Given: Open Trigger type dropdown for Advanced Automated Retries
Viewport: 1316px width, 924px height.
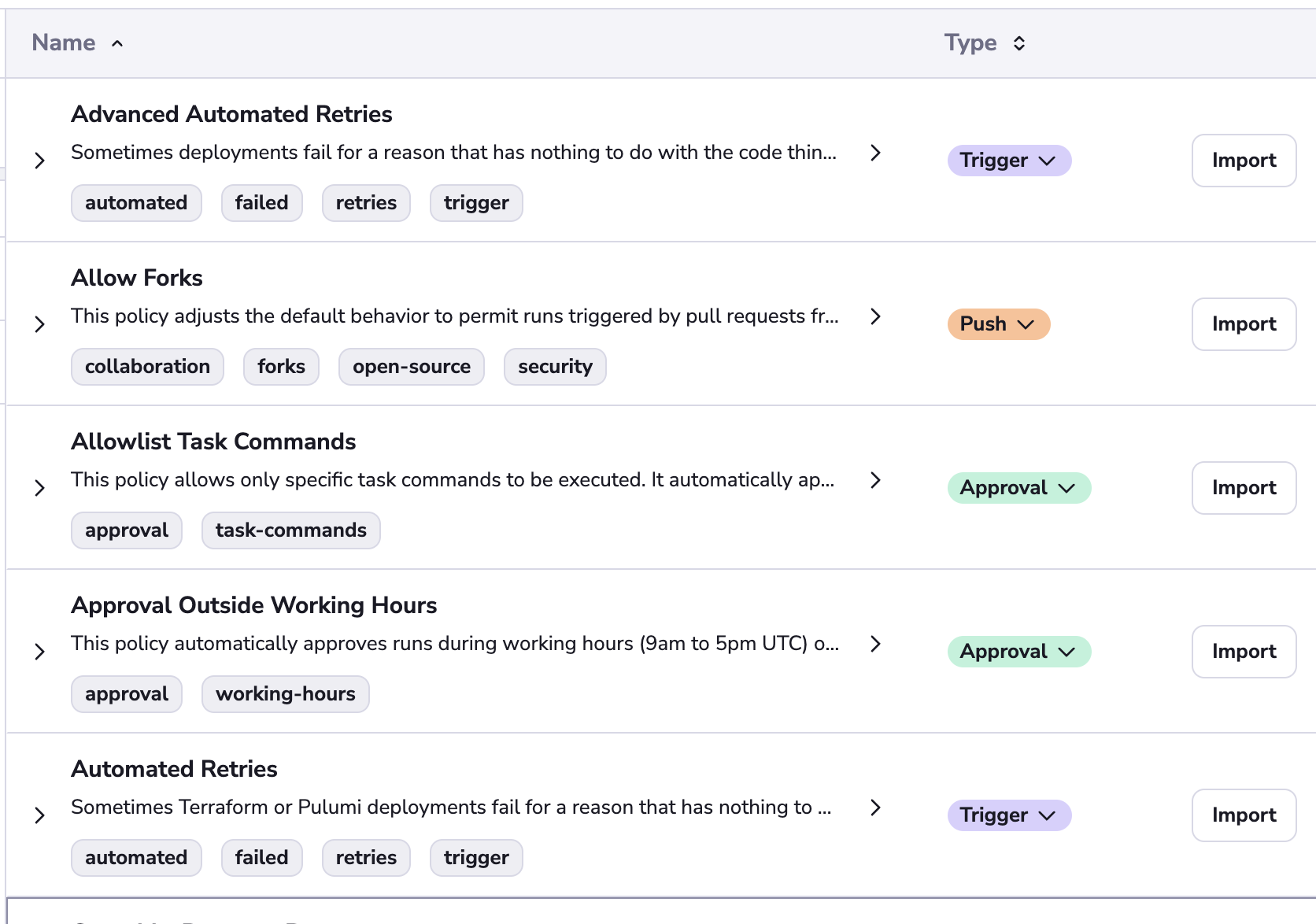Looking at the screenshot, I should 1008,161.
